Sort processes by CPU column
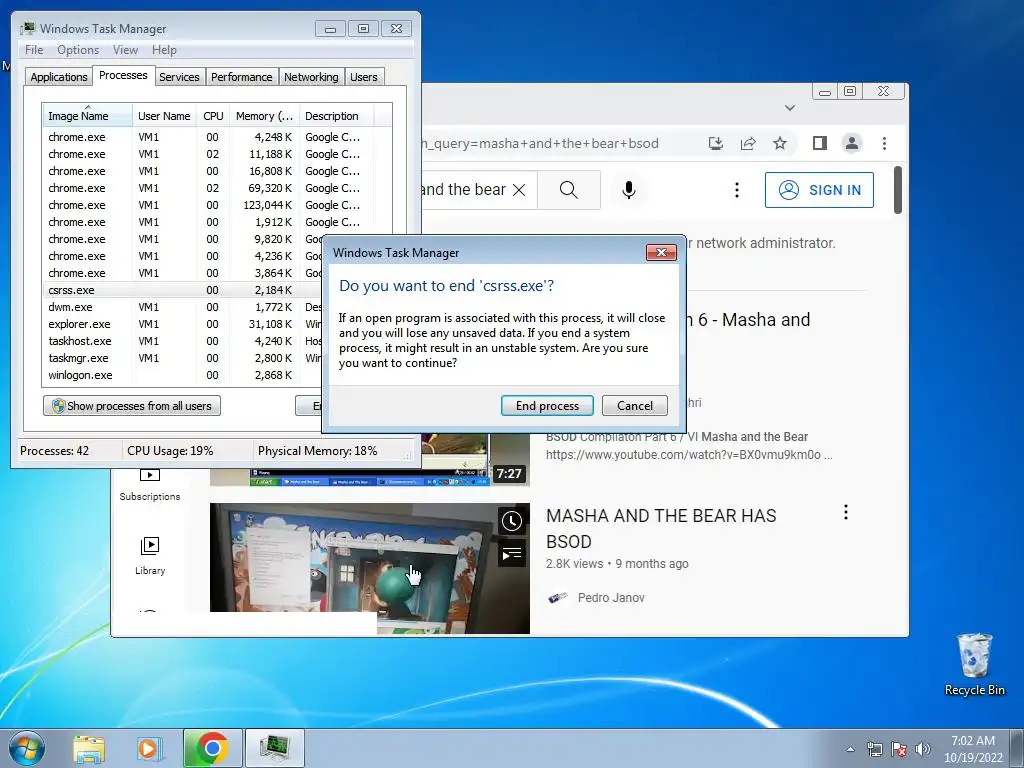 click(x=213, y=116)
